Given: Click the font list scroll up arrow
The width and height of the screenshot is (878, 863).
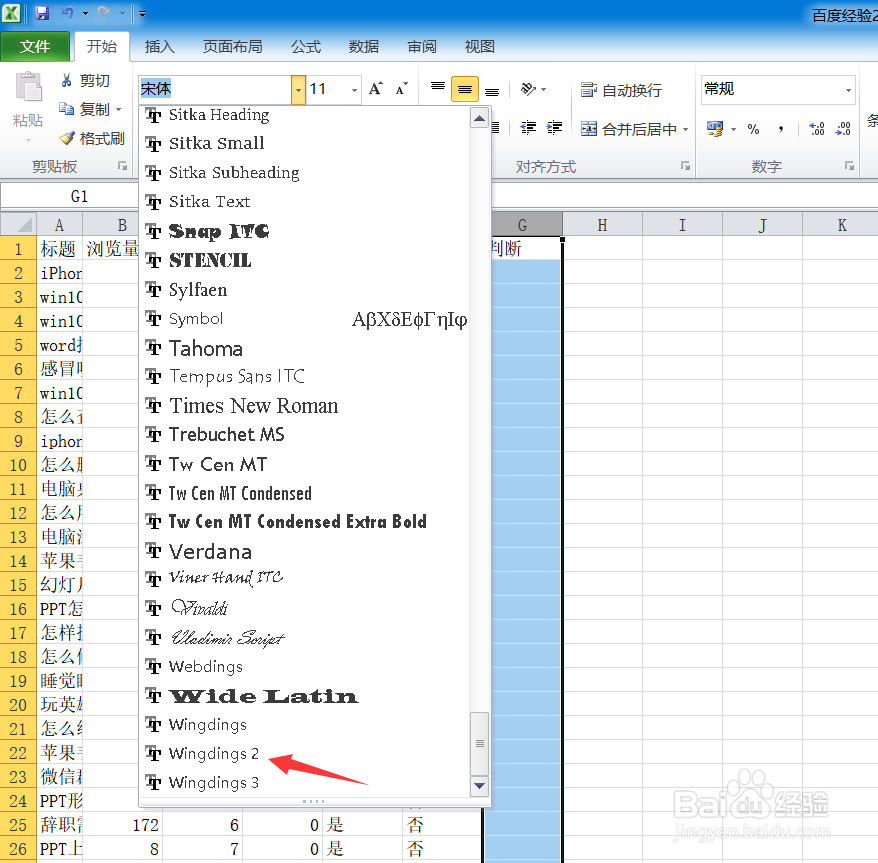Looking at the screenshot, I should tap(479, 118).
